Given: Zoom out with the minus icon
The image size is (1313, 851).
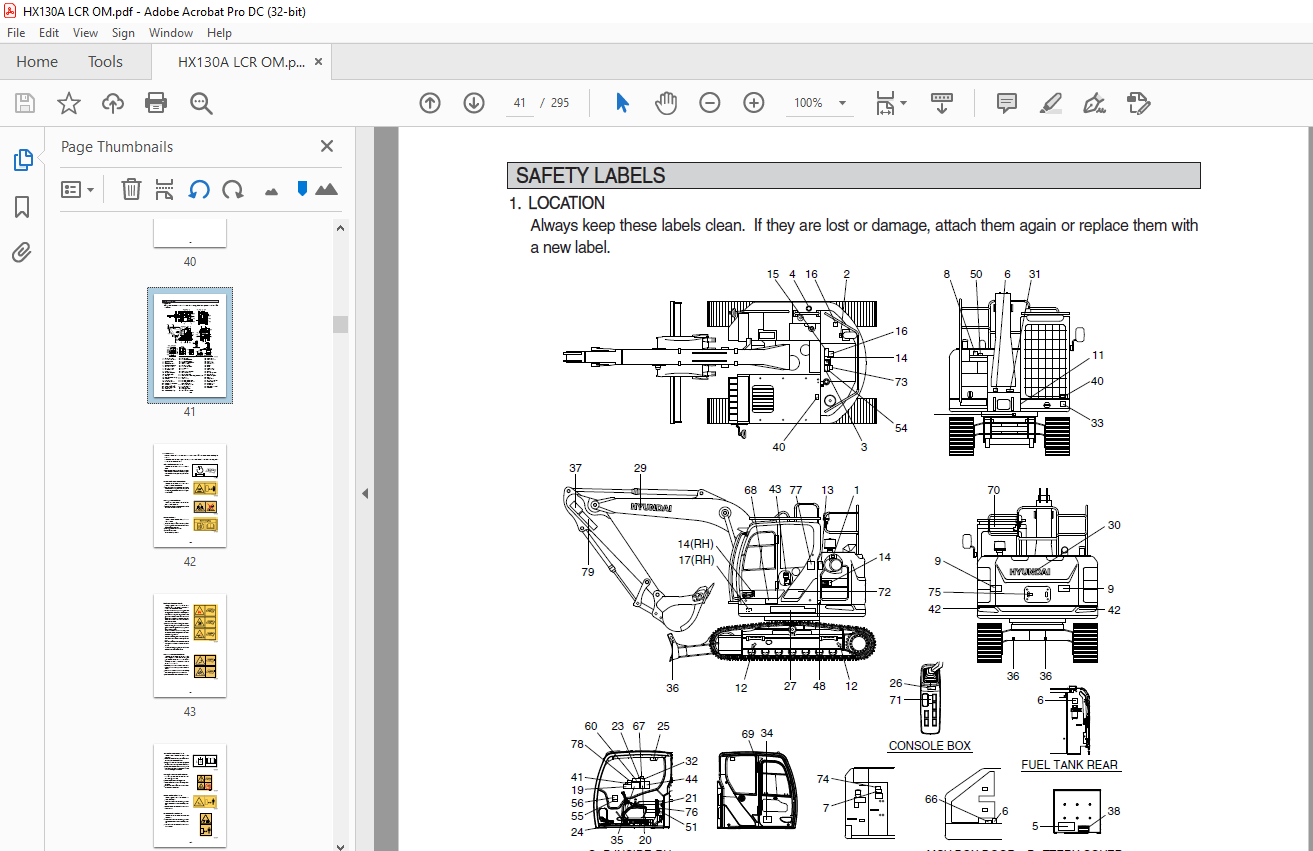Looking at the screenshot, I should pyautogui.click(x=710, y=103).
